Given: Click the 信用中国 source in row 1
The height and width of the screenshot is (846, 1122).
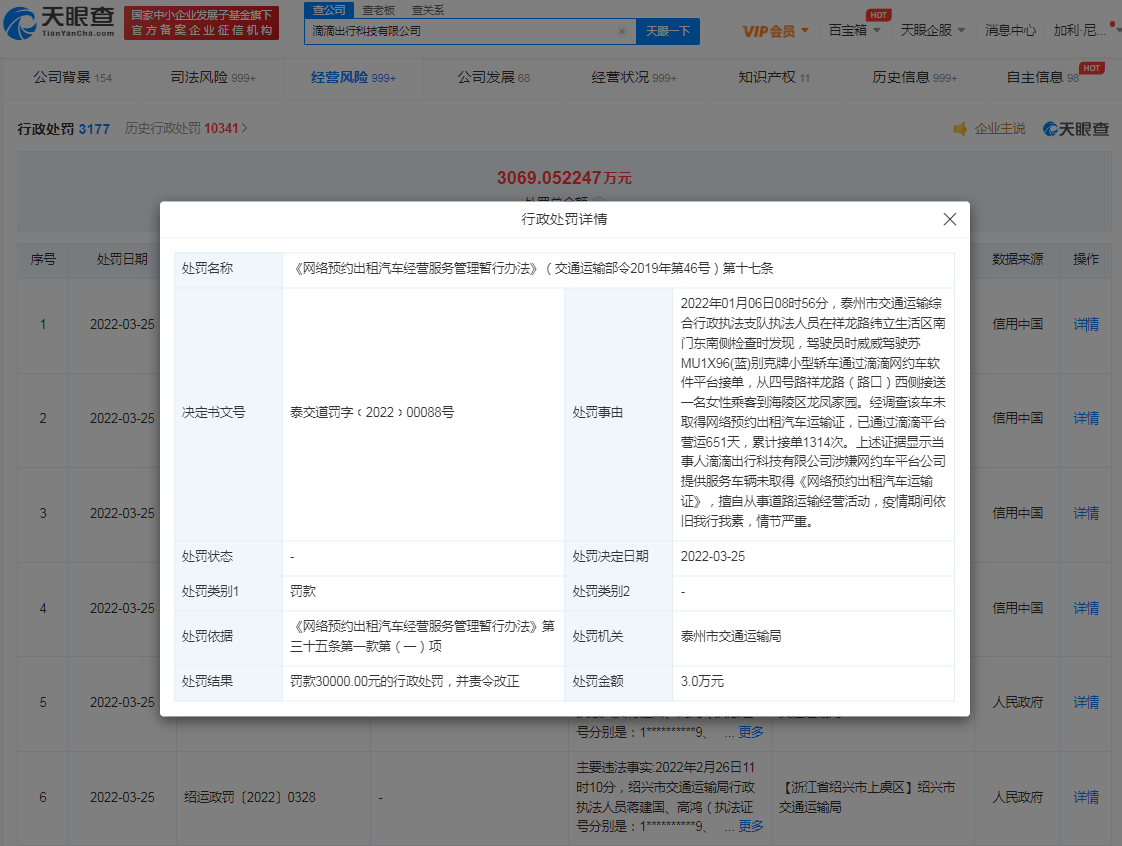Looking at the screenshot, I should [1018, 324].
